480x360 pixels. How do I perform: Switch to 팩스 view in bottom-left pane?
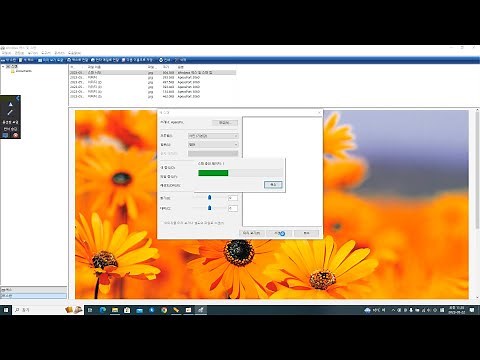(33, 290)
